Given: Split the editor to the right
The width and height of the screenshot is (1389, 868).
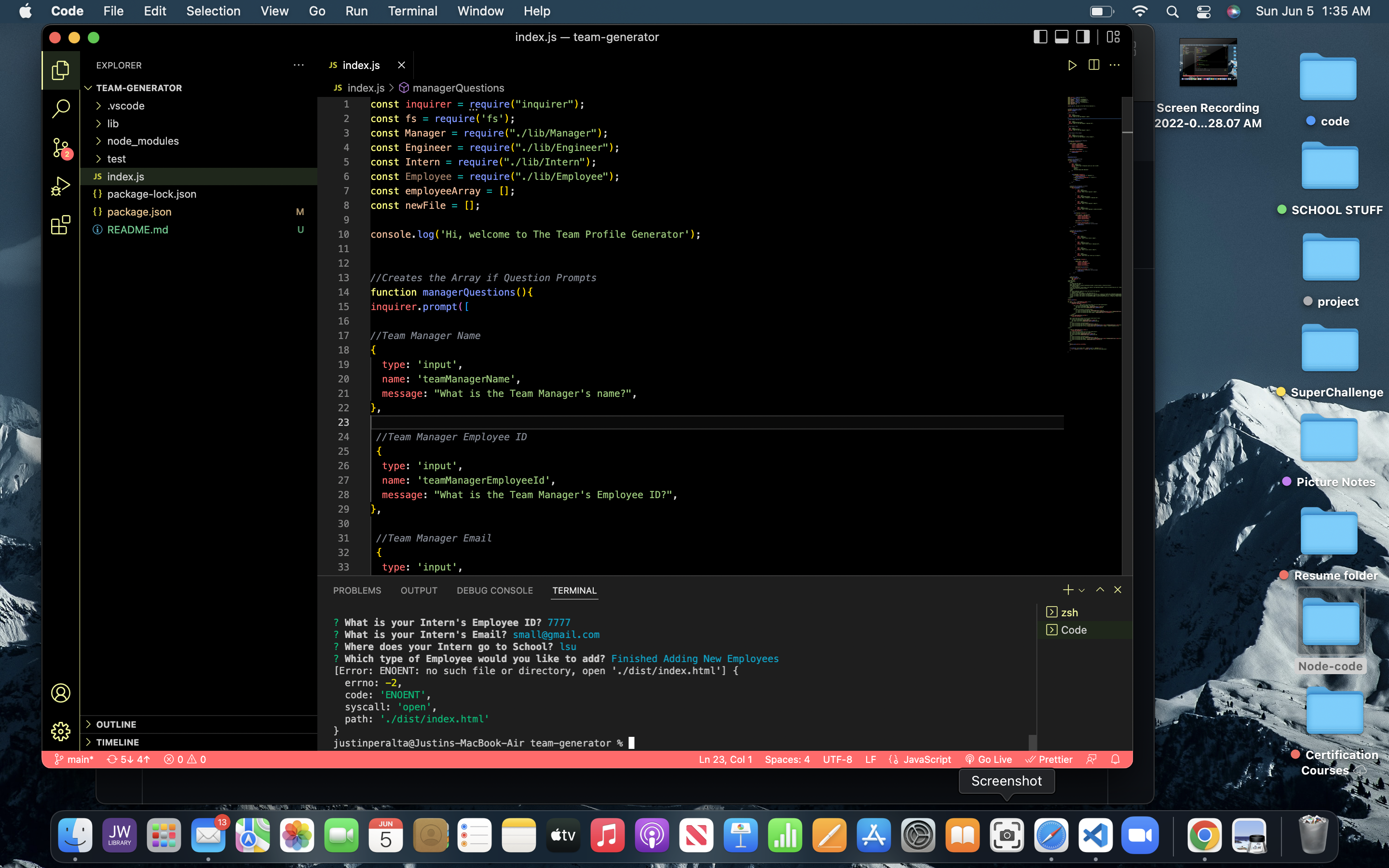Looking at the screenshot, I should pos(1094,66).
